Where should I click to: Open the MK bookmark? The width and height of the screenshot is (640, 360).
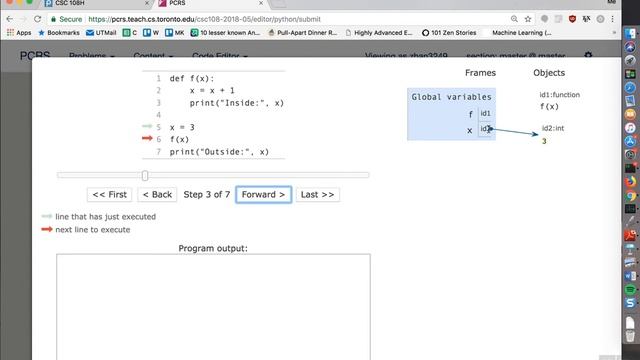pos(175,33)
